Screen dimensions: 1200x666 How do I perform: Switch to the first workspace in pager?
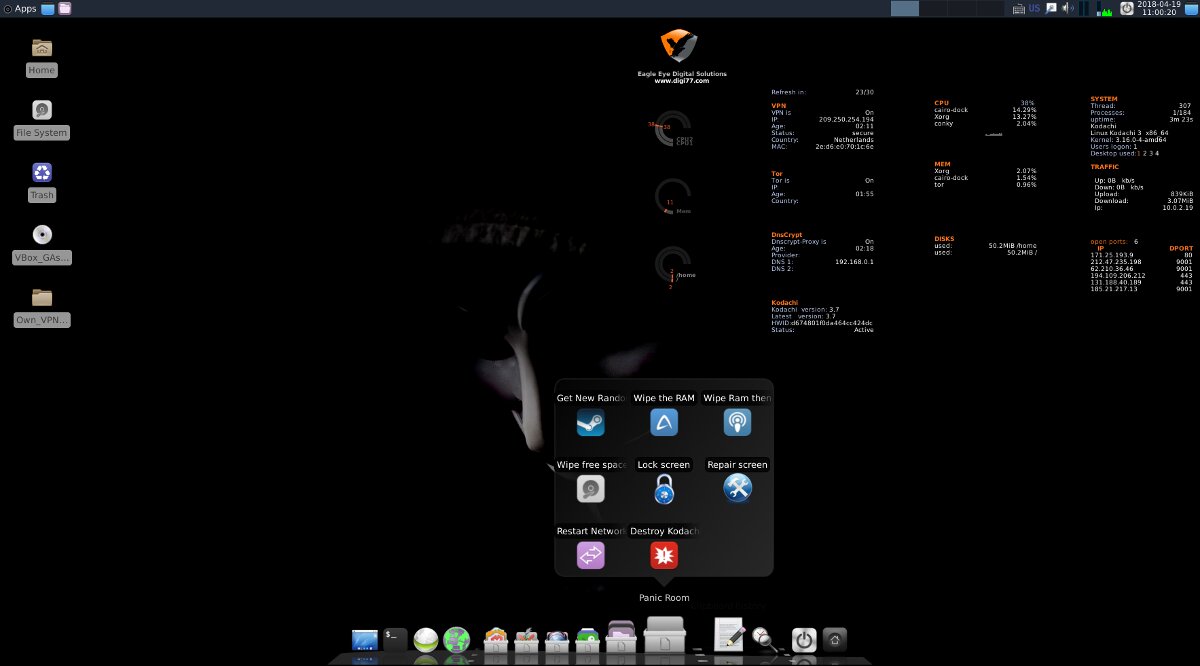tap(904, 8)
